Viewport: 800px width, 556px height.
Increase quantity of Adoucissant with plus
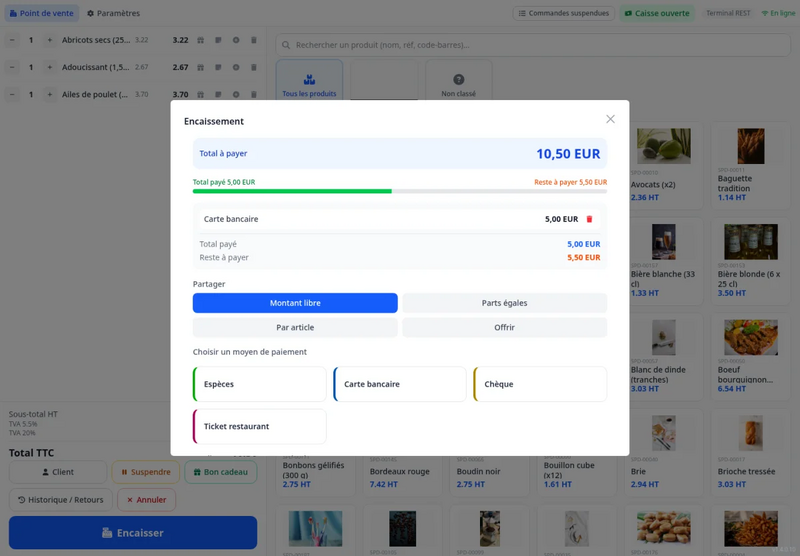click(49, 67)
